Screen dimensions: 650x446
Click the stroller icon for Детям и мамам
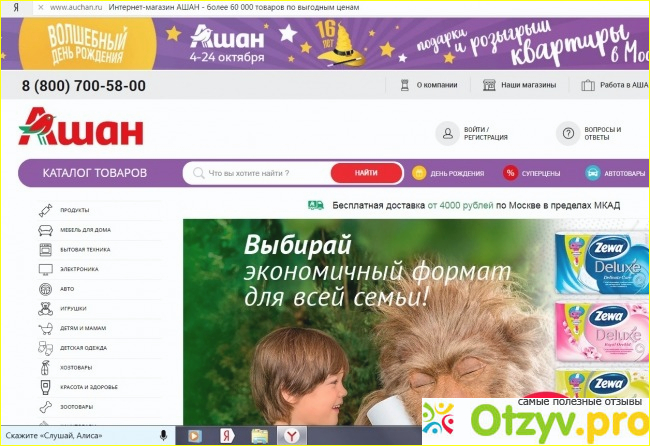click(46, 328)
